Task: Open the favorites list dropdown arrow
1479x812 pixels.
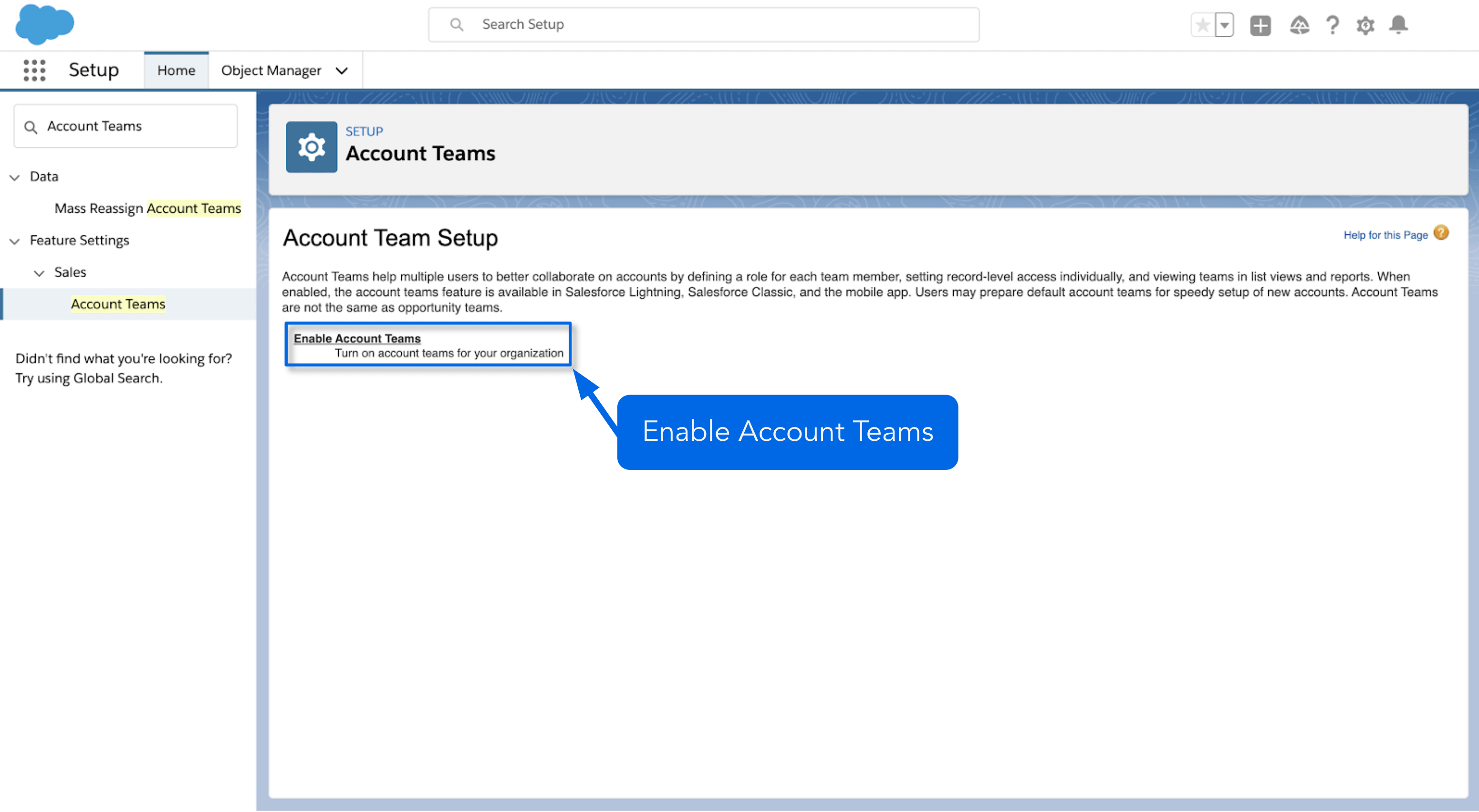Action: 1224,25
